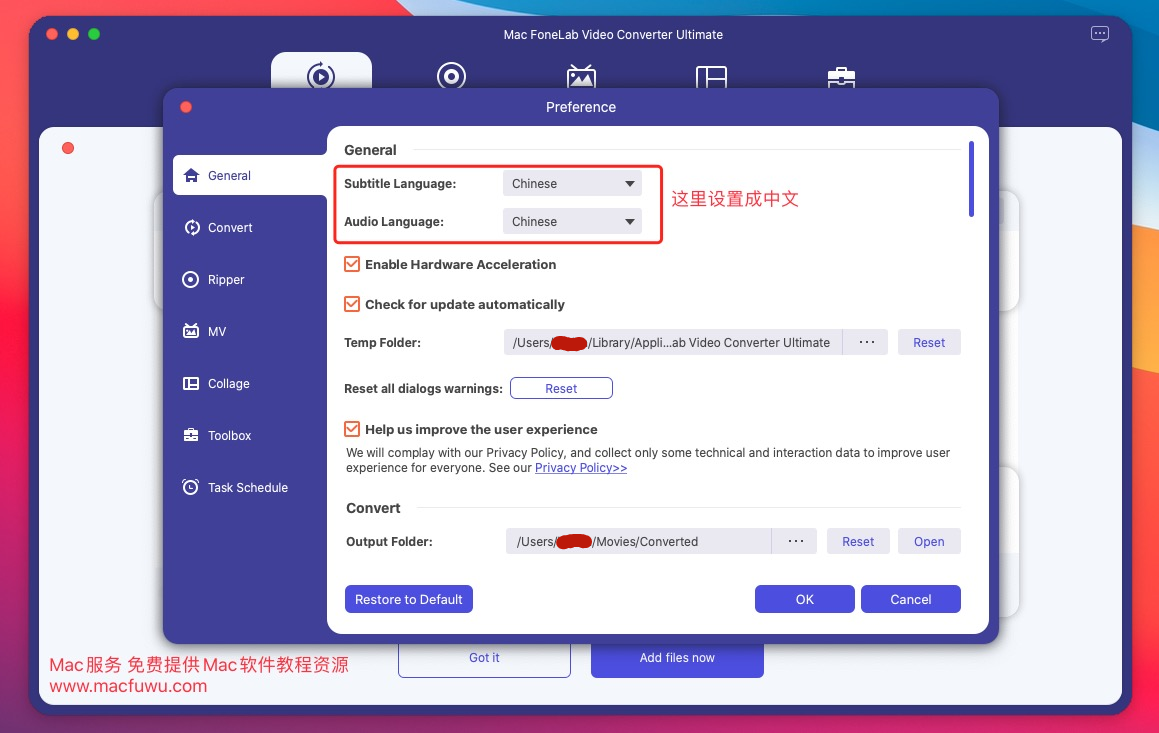Toggle Enable Hardware Acceleration checkbox
Screen dimensions: 1159x733
[x=352, y=264]
